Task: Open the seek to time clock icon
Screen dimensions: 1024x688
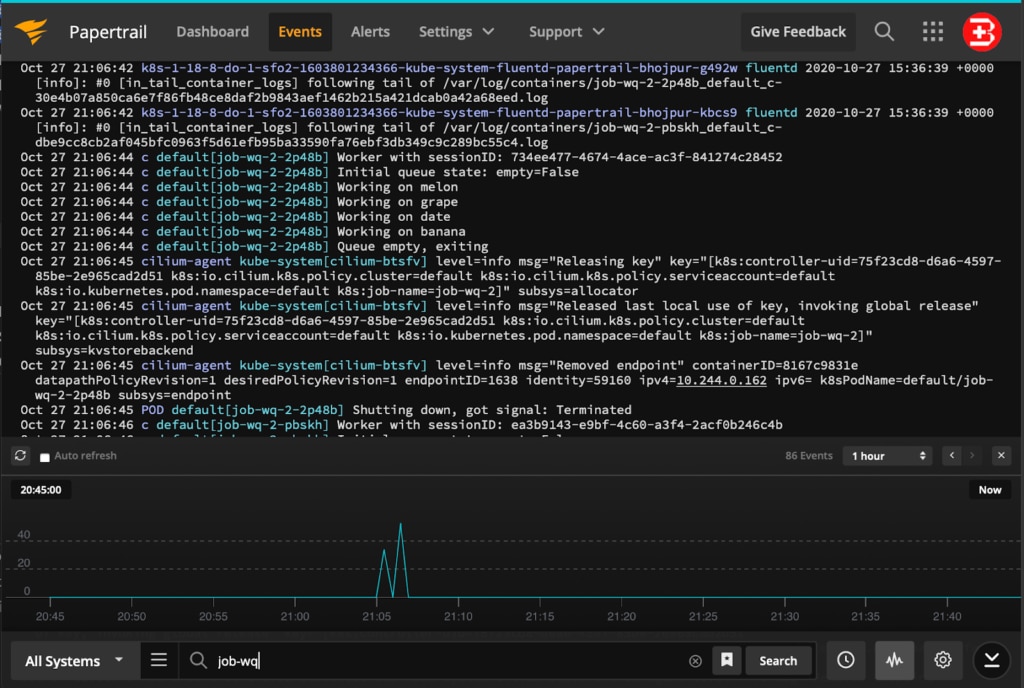Action: [x=846, y=660]
